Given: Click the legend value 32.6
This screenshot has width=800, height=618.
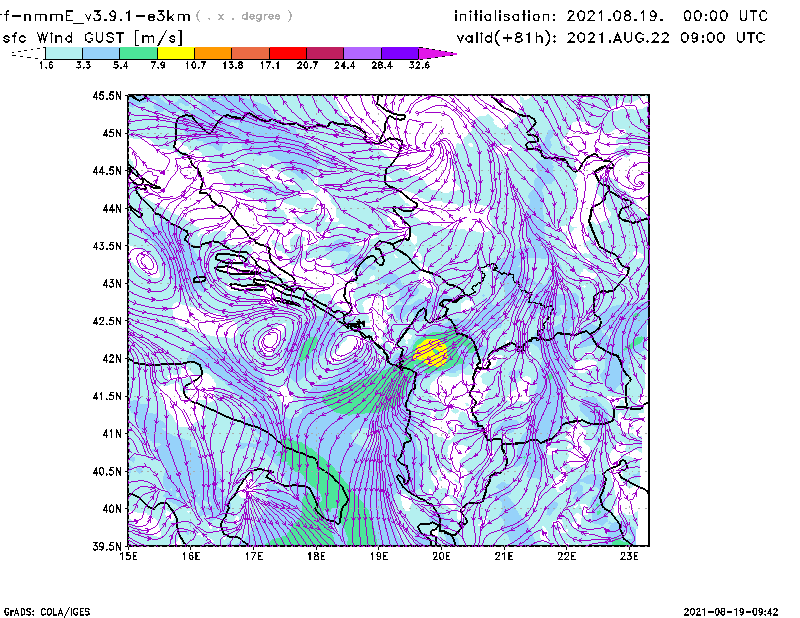Looking at the screenshot, I should [x=419, y=65].
